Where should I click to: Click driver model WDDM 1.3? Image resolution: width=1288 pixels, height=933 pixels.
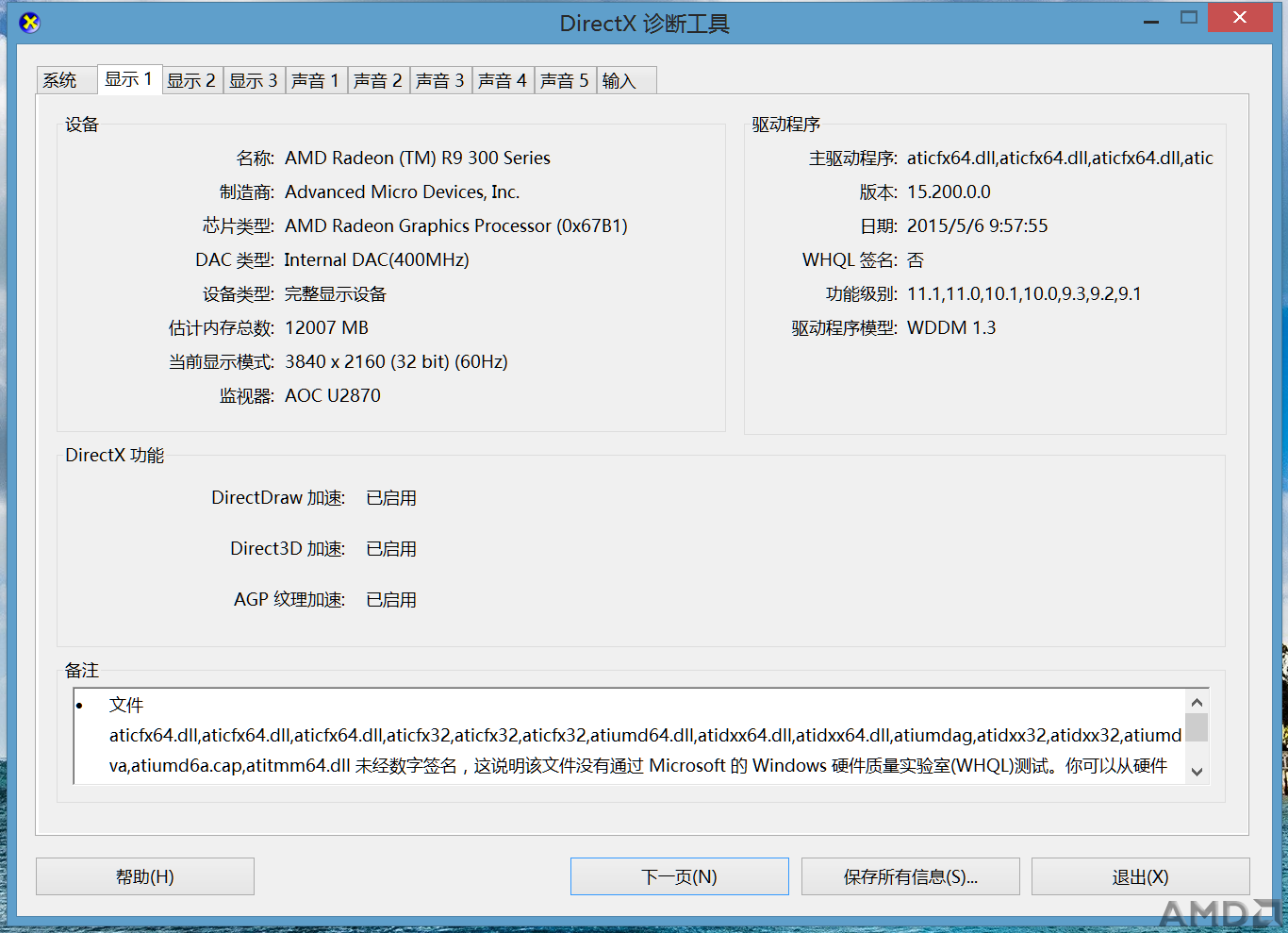[x=951, y=328]
